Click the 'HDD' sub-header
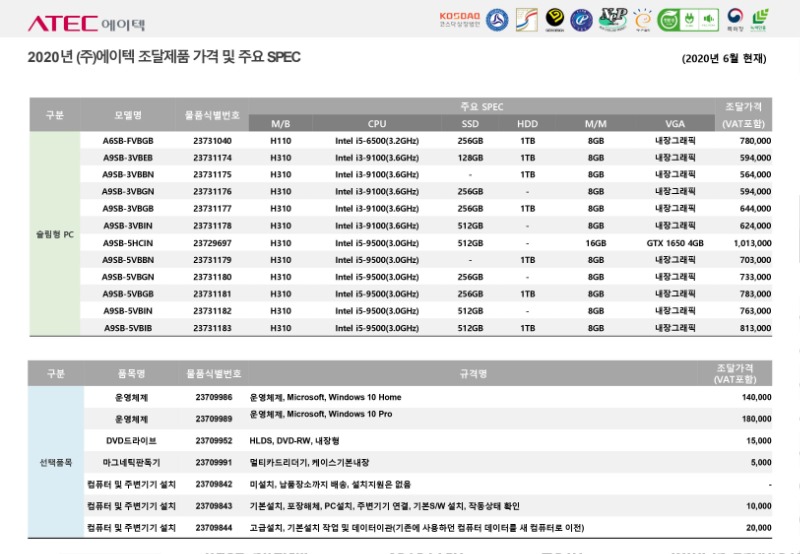 (x=527, y=123)
